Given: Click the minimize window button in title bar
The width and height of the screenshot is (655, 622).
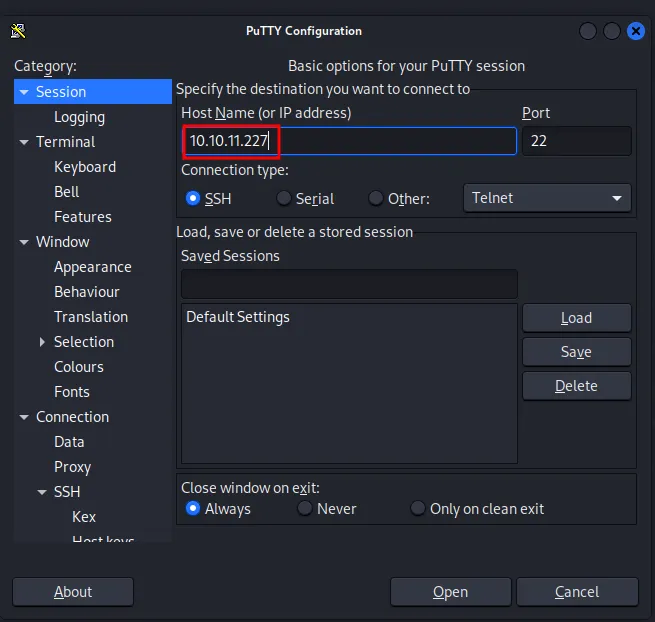Looking at the screenshot, I should 588,31.
